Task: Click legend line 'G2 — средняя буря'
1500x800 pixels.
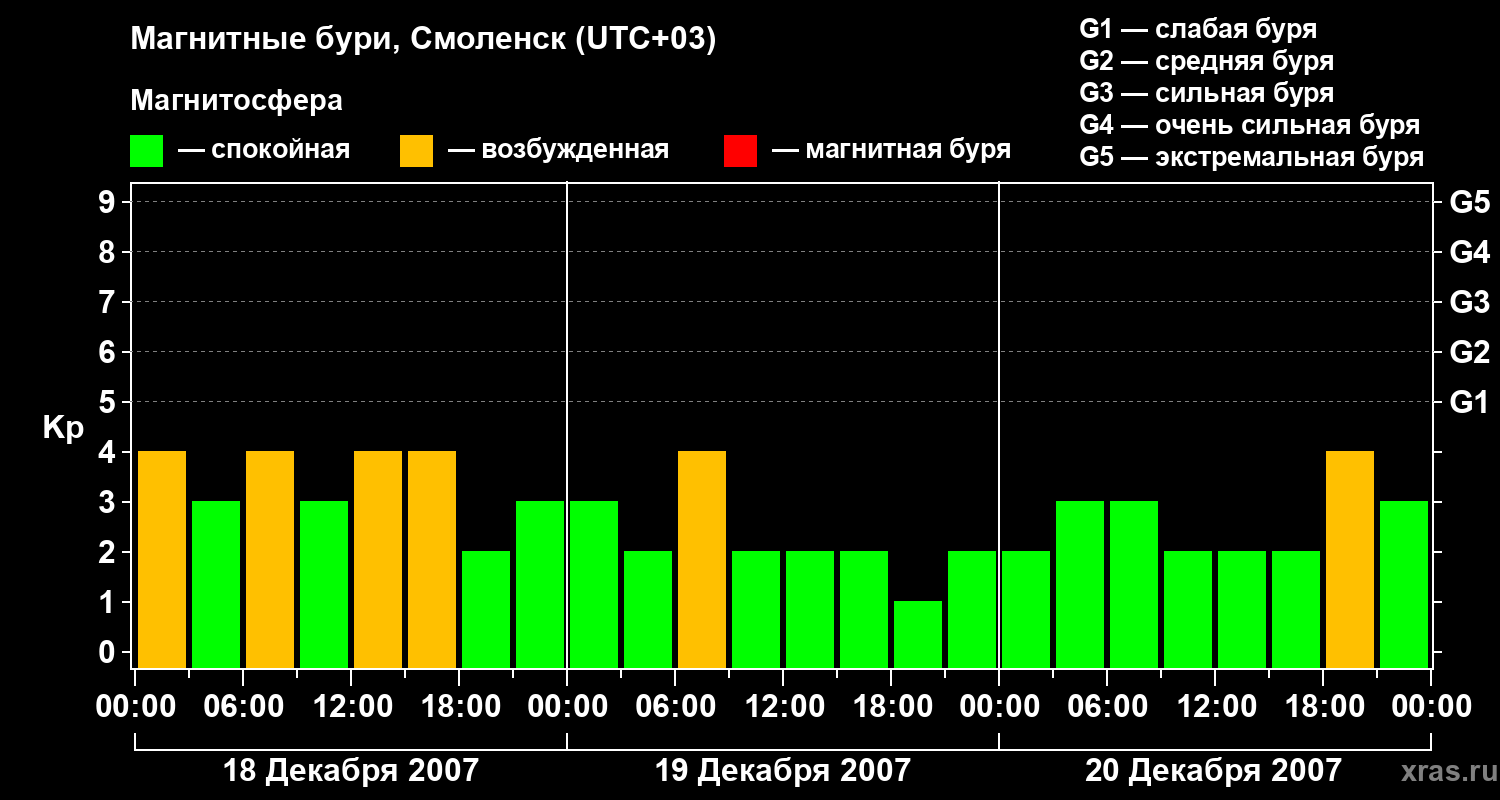Action: 1207,61
